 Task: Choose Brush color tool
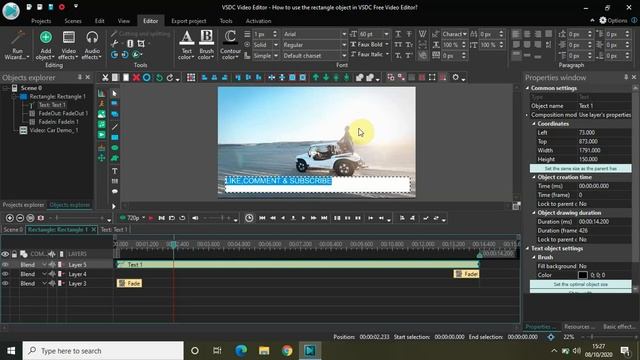(207, 45)
